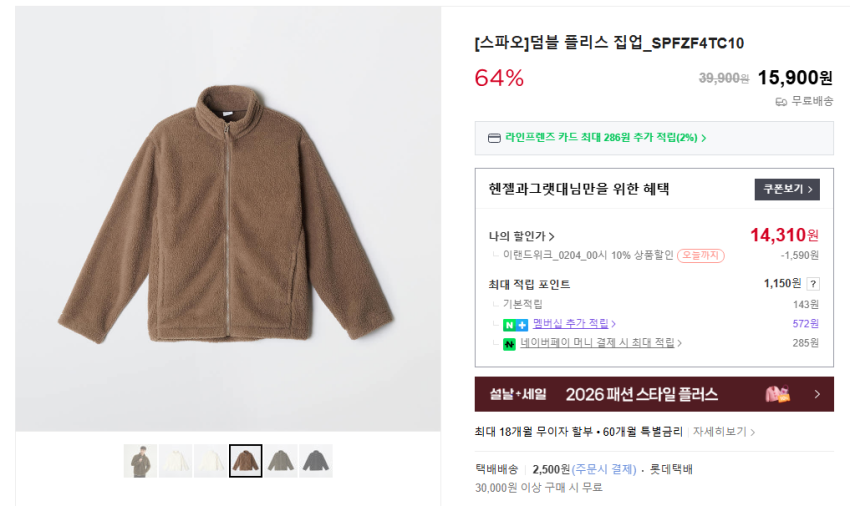Select the first white jacket thumbnail
850x506 pixels.
175,461
